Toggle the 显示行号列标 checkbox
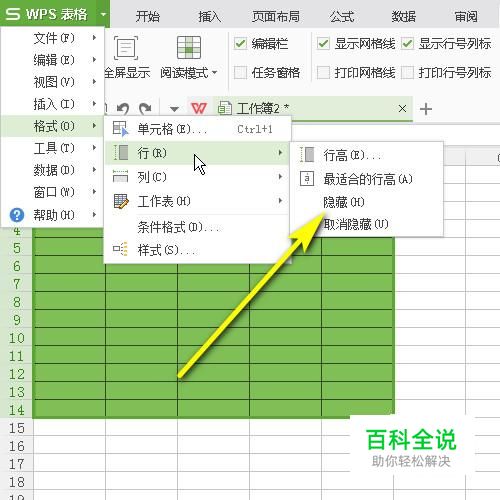500x500 pixels. pyautogui.click(x=407, y=44)
